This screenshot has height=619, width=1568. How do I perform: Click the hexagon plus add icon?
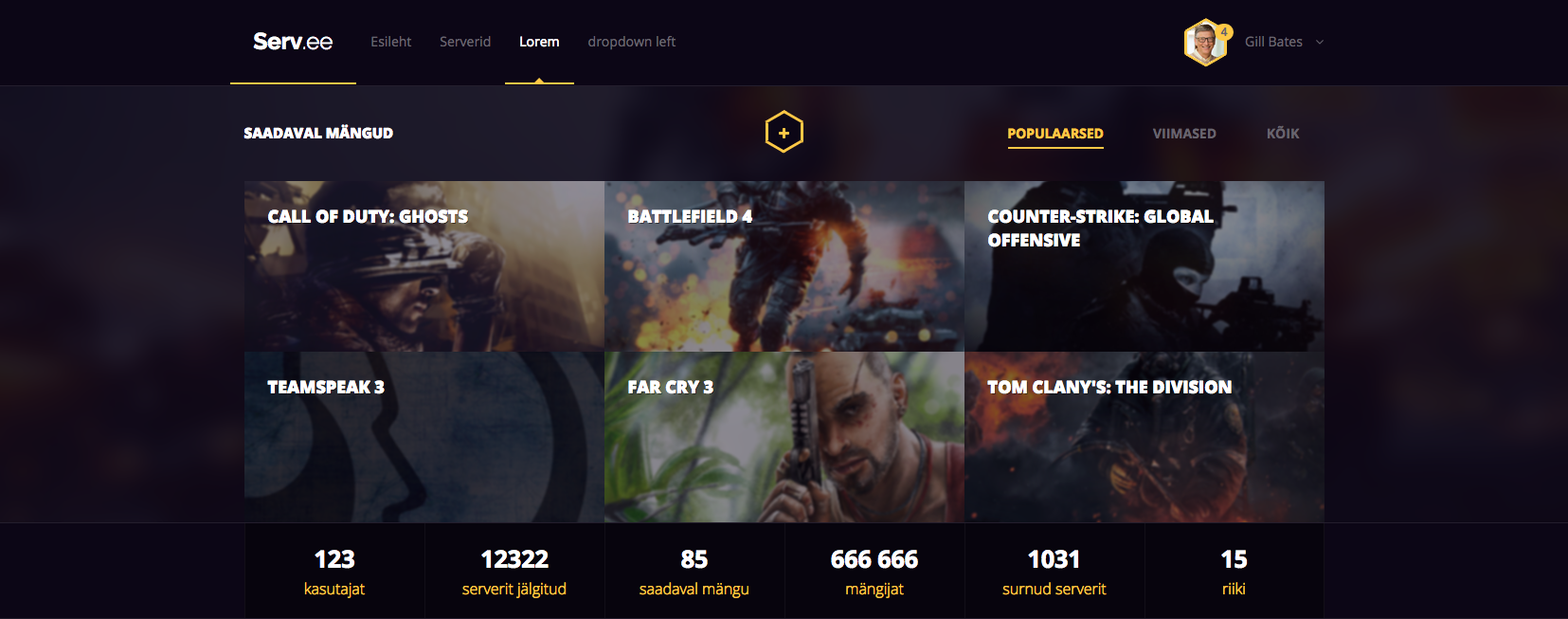click(784, 133)
